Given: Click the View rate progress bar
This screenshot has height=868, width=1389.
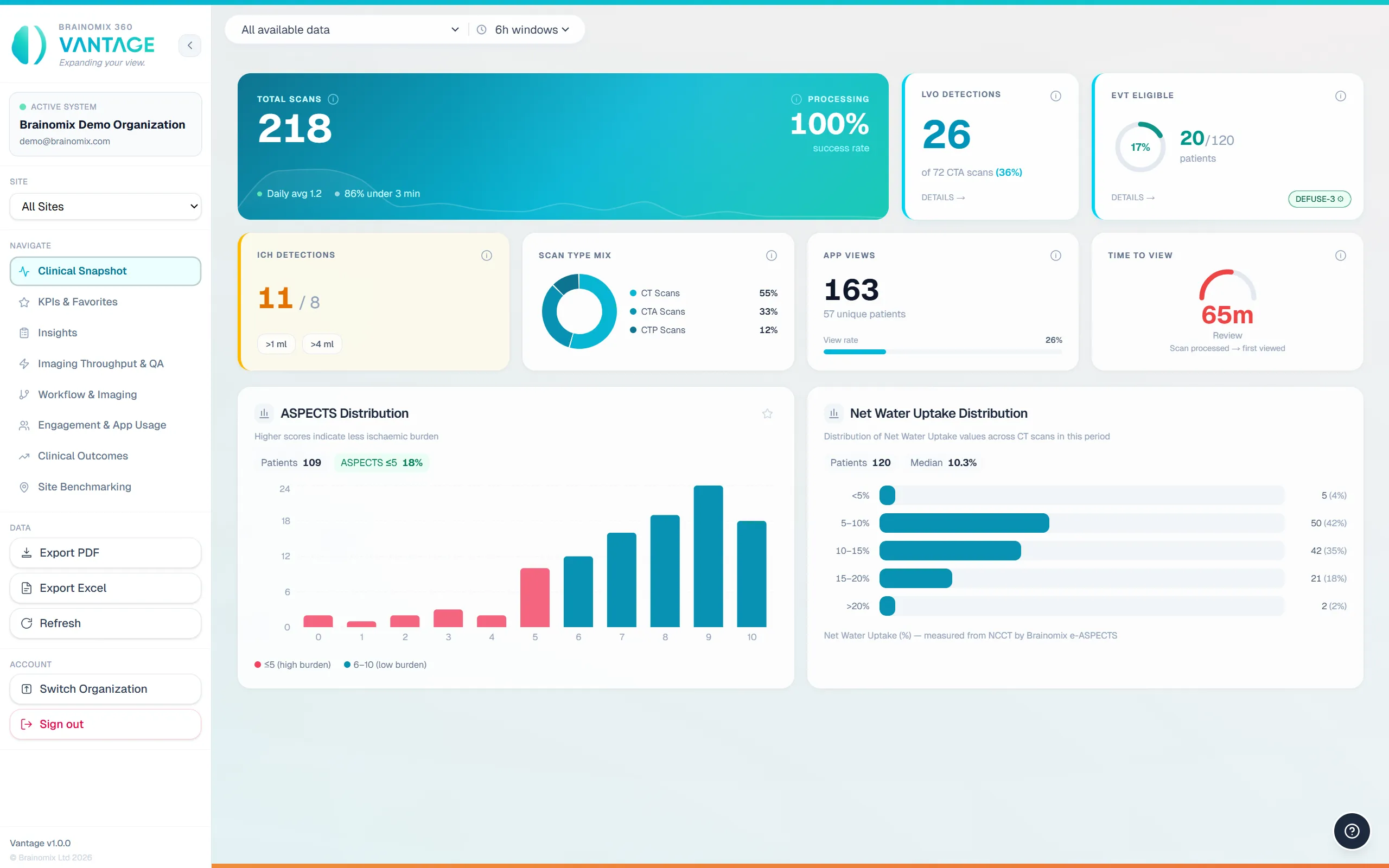Looking at the screenshot, I should click(x=942, y=352).
